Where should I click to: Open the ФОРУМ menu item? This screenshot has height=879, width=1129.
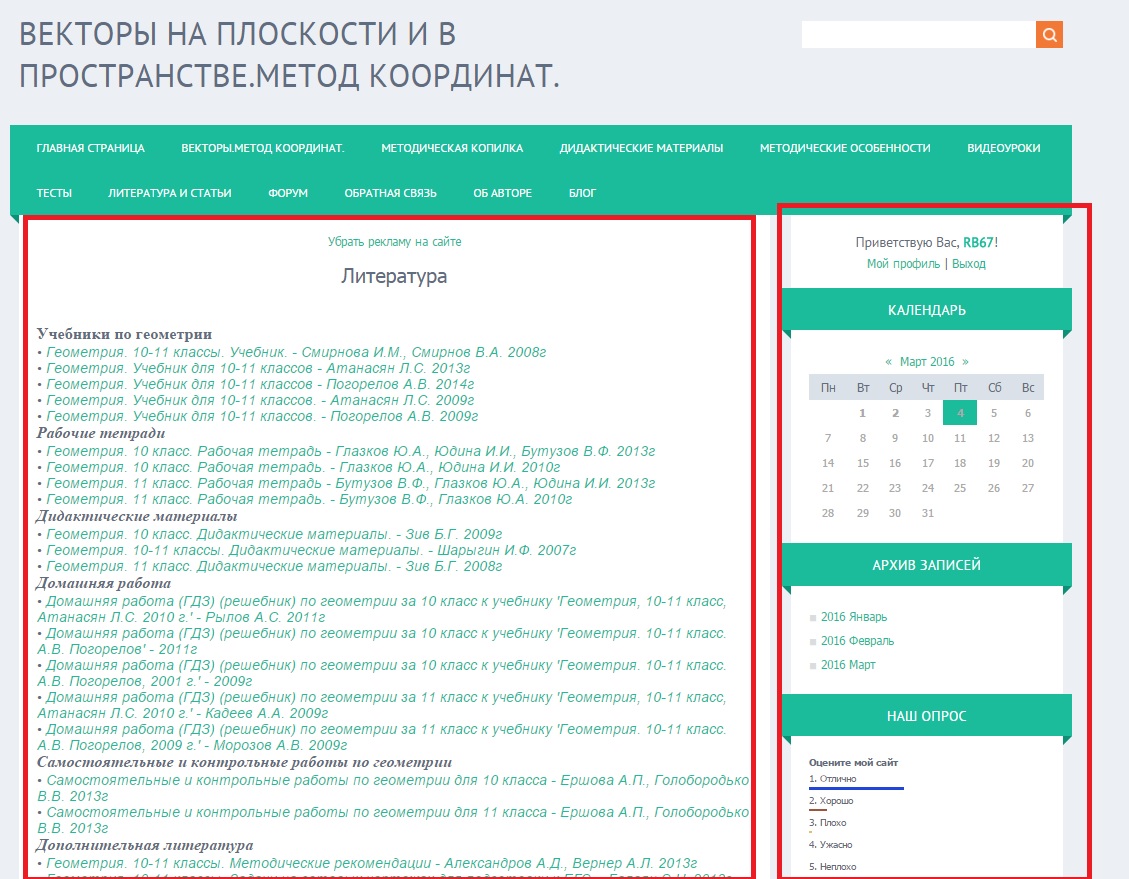[x=288, y=193]
